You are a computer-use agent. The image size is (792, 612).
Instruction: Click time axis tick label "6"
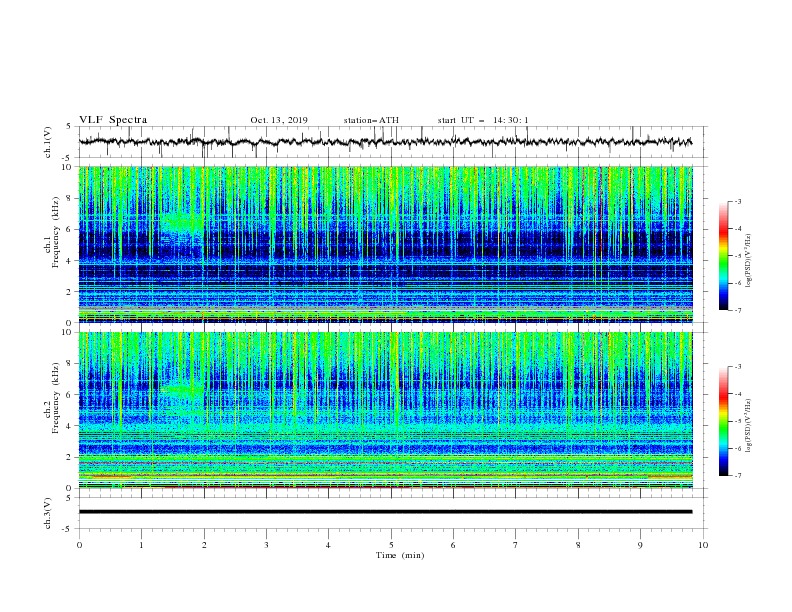pyautogui.click(x=453, y=545)
